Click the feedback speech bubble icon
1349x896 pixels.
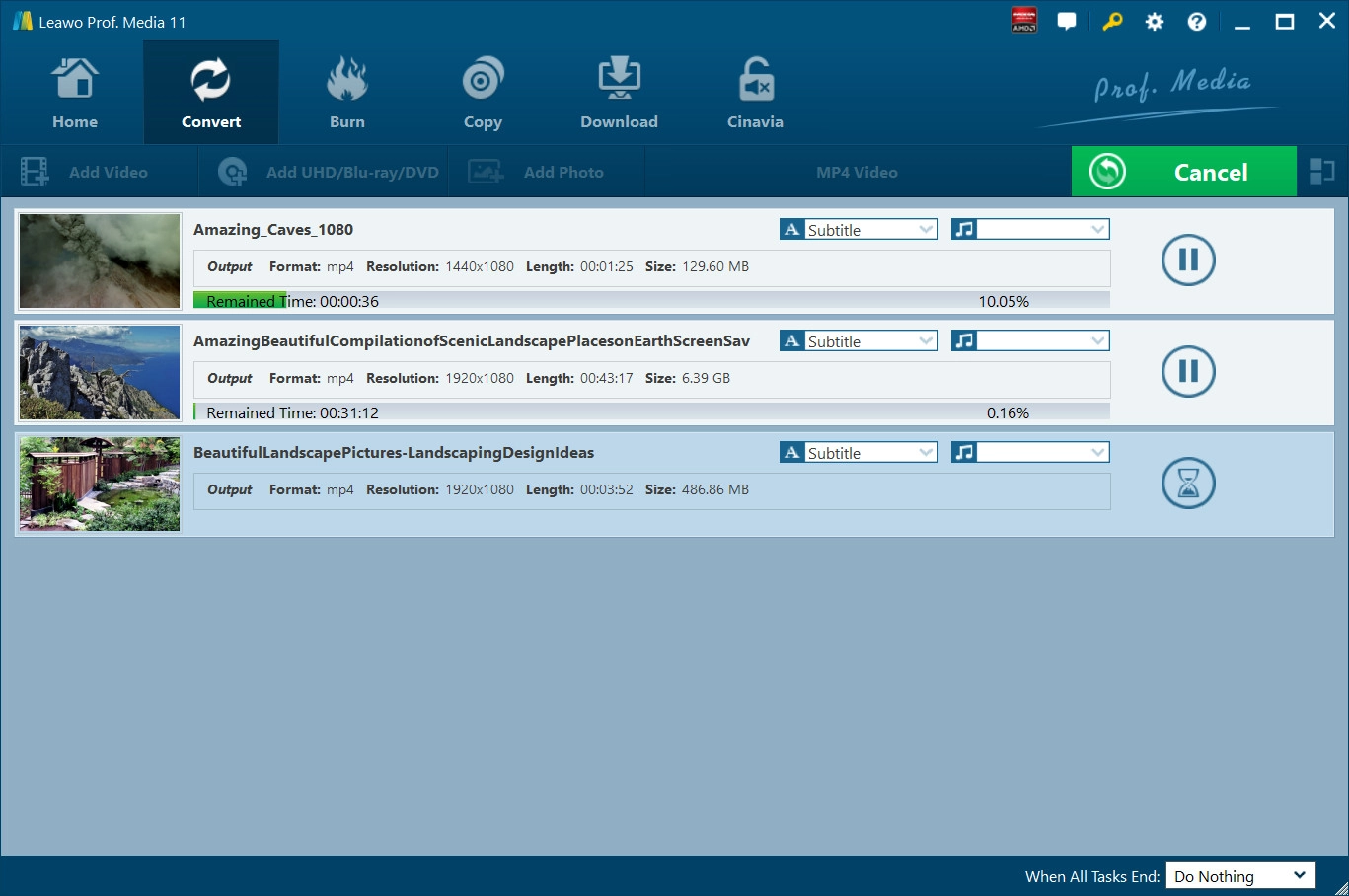[1067, 22]
